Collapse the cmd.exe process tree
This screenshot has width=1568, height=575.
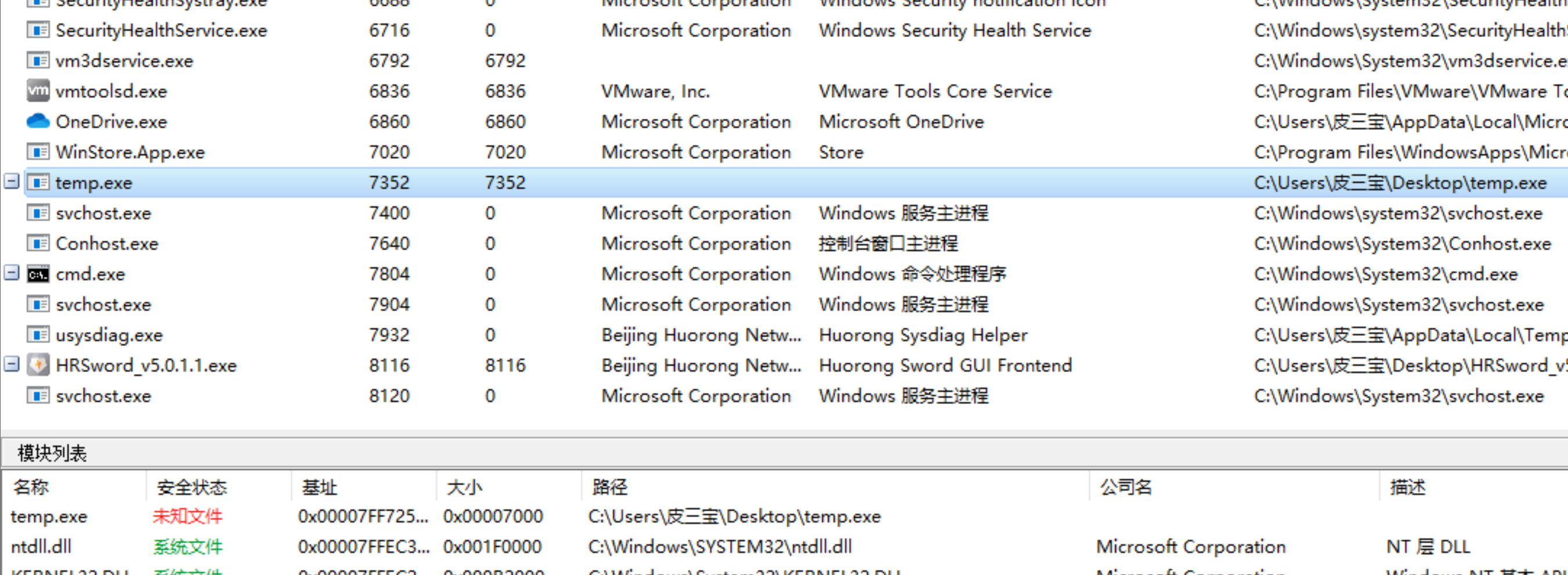point(12,273)
